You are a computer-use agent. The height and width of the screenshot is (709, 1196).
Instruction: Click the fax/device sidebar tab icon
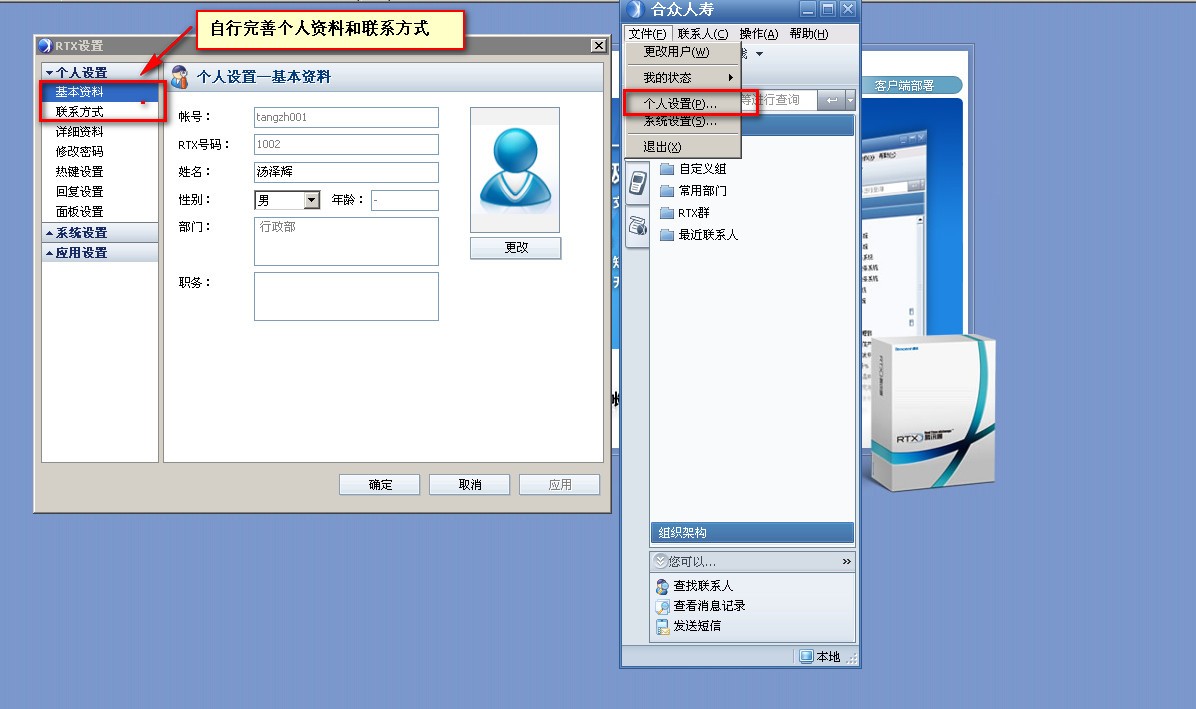coord(636,226)
